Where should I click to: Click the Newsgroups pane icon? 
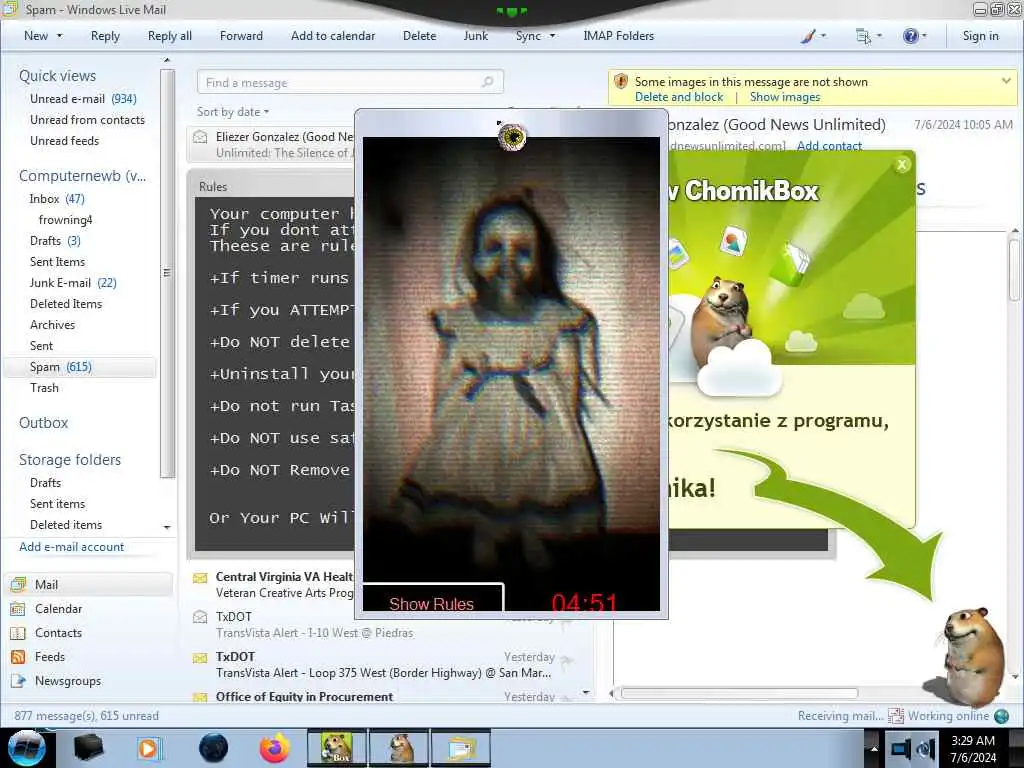18,681
